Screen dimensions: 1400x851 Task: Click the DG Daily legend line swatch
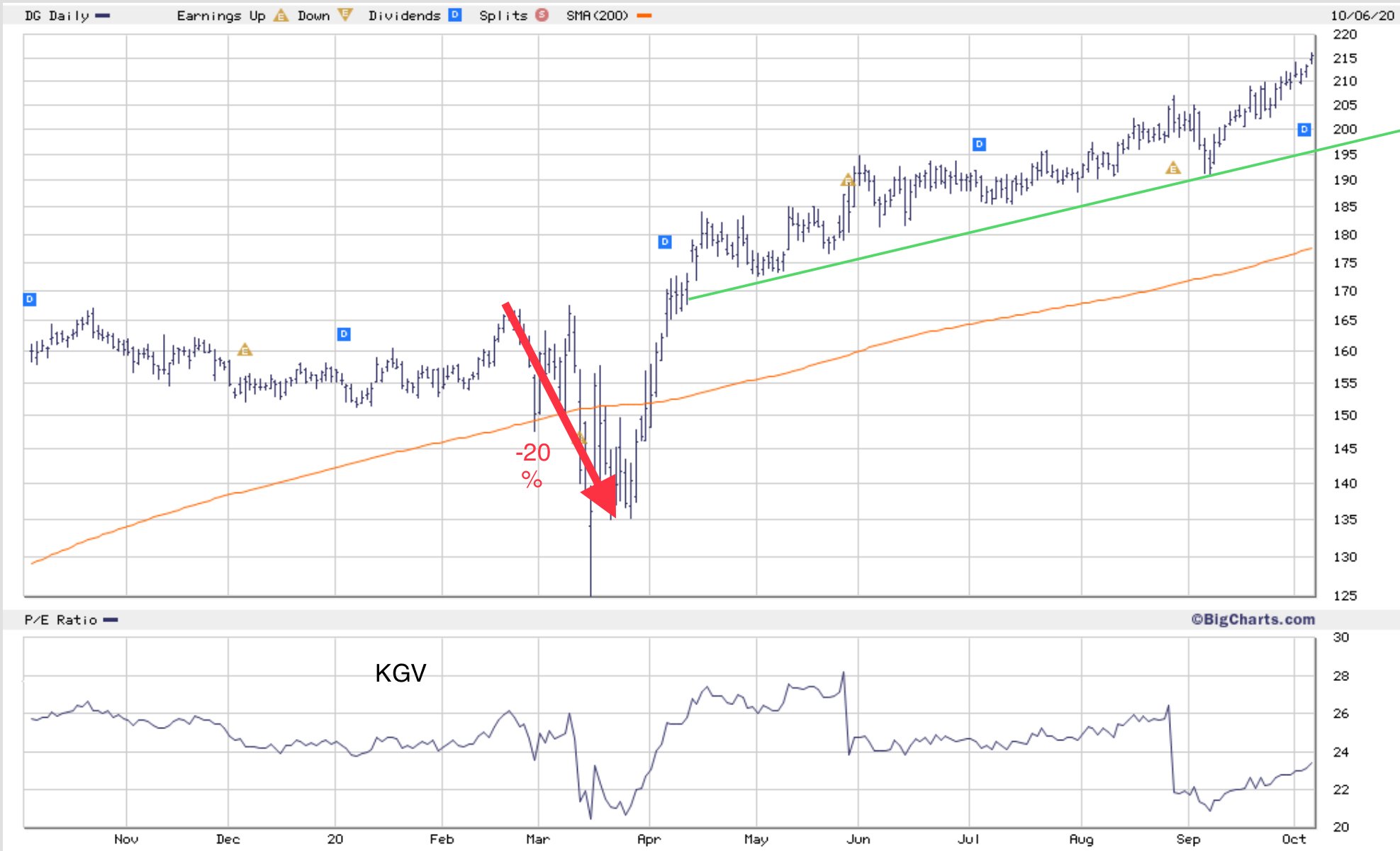pyautogui.click(x=103, y=15)
